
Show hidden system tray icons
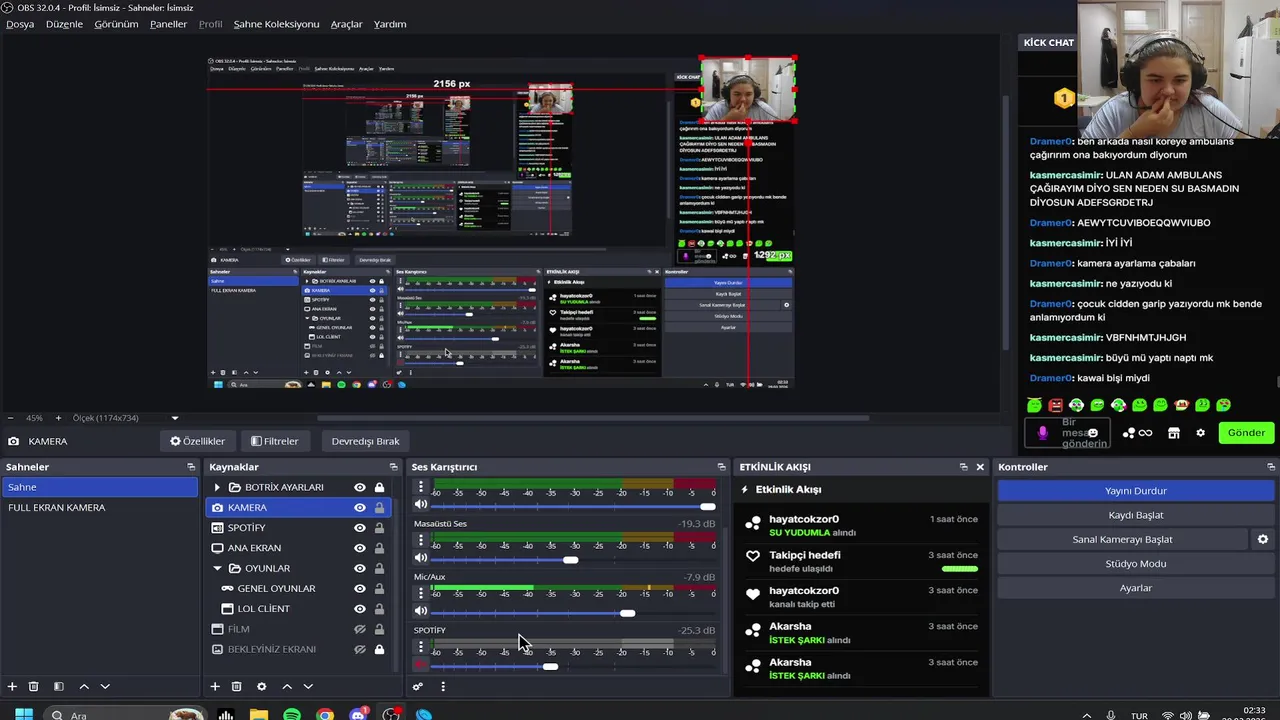1087,716
